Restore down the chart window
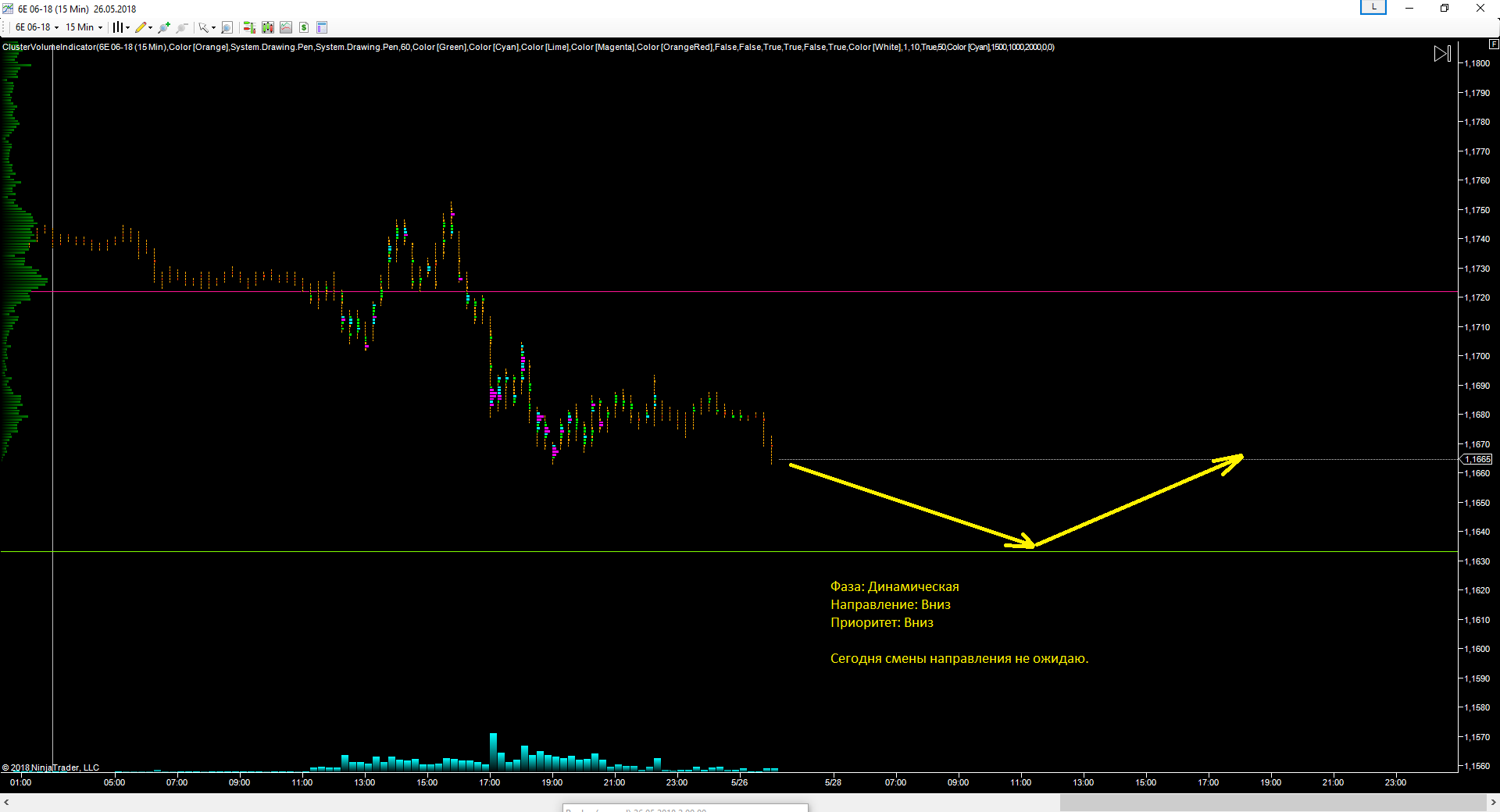The width and height of the screenshot is (1500, 812). tap(1445, 8)
